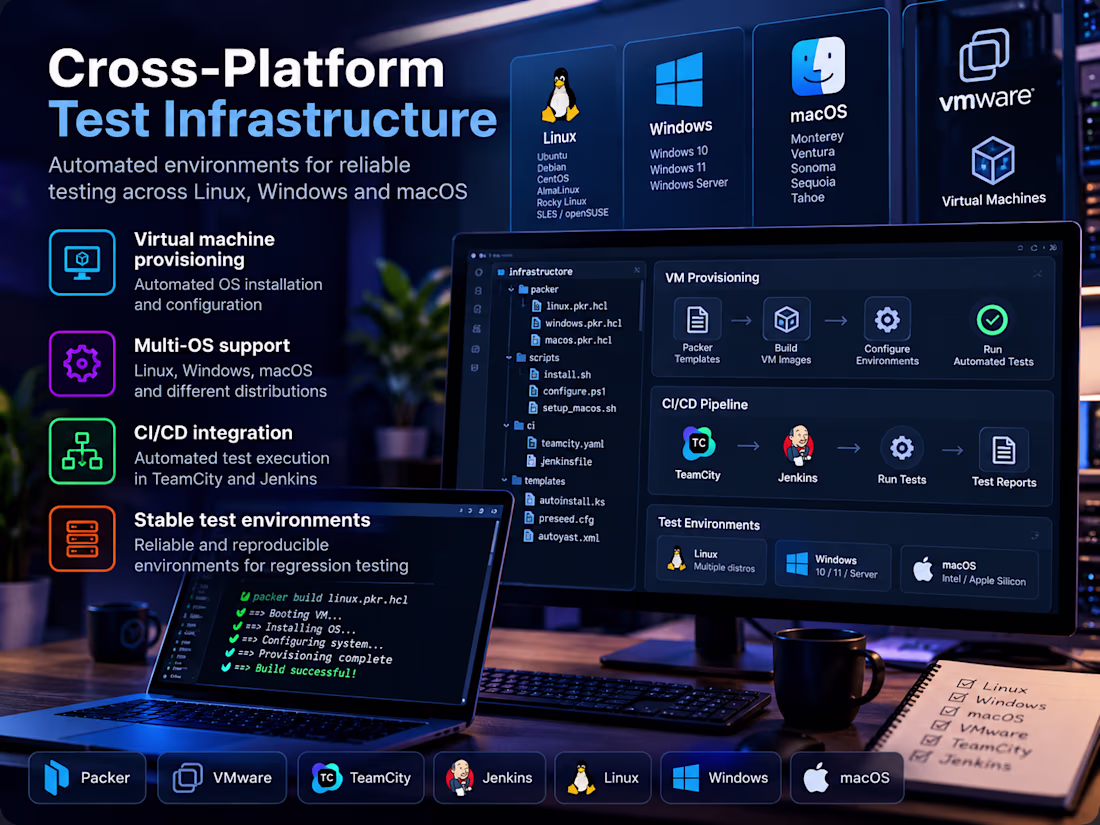Image resolution: width=1100 pixels, height=825 pixels.
Task: Select teamcity.yaml in the ci folder
Action: pyautogui.click(x=565, y=443)
